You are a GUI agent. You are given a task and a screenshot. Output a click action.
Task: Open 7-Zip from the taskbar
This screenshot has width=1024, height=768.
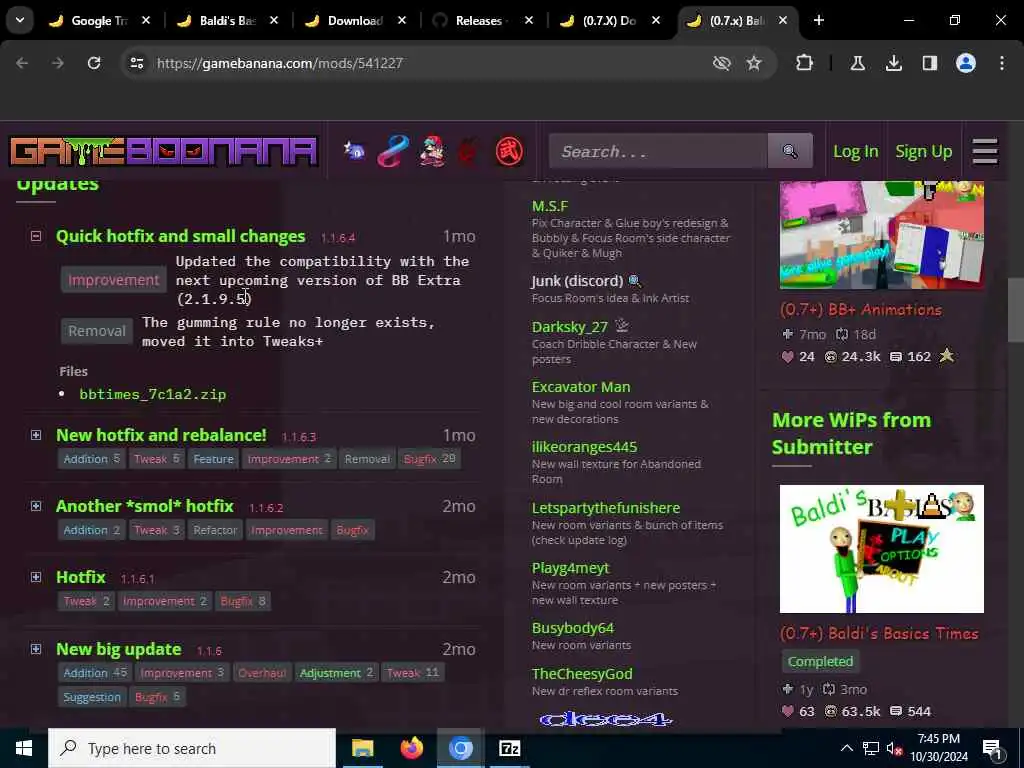pos(509,748)
